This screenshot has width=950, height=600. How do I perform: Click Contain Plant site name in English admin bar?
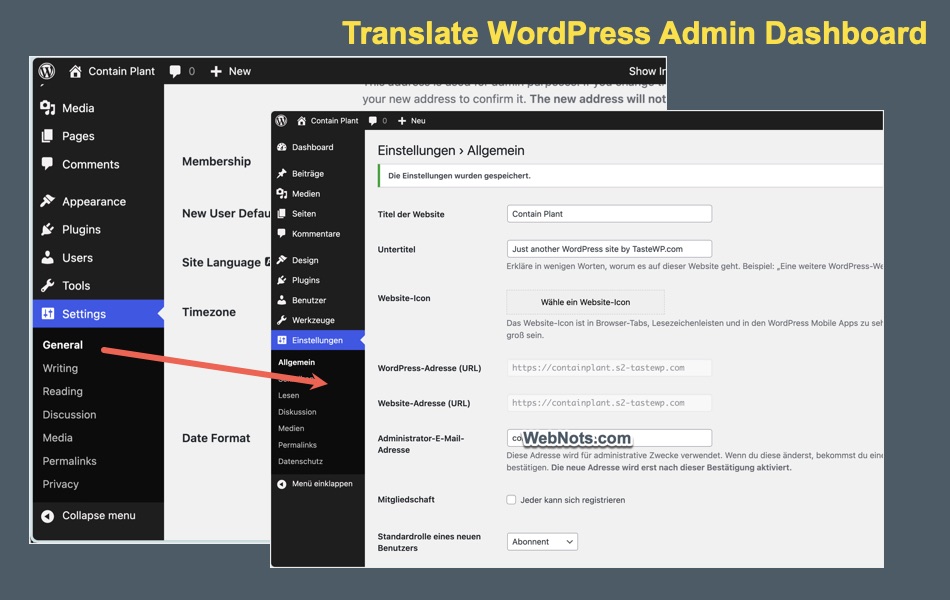[x=121, y=71]
